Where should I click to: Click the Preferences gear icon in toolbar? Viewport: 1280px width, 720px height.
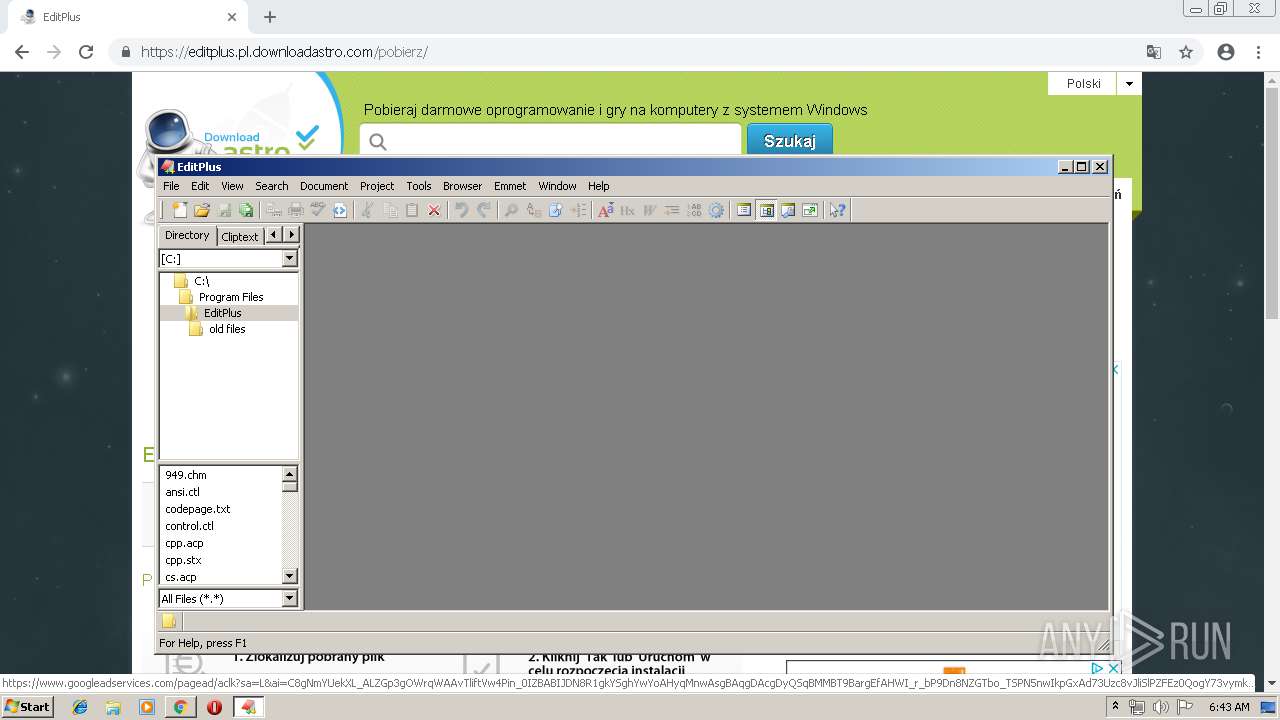point(716,210)
